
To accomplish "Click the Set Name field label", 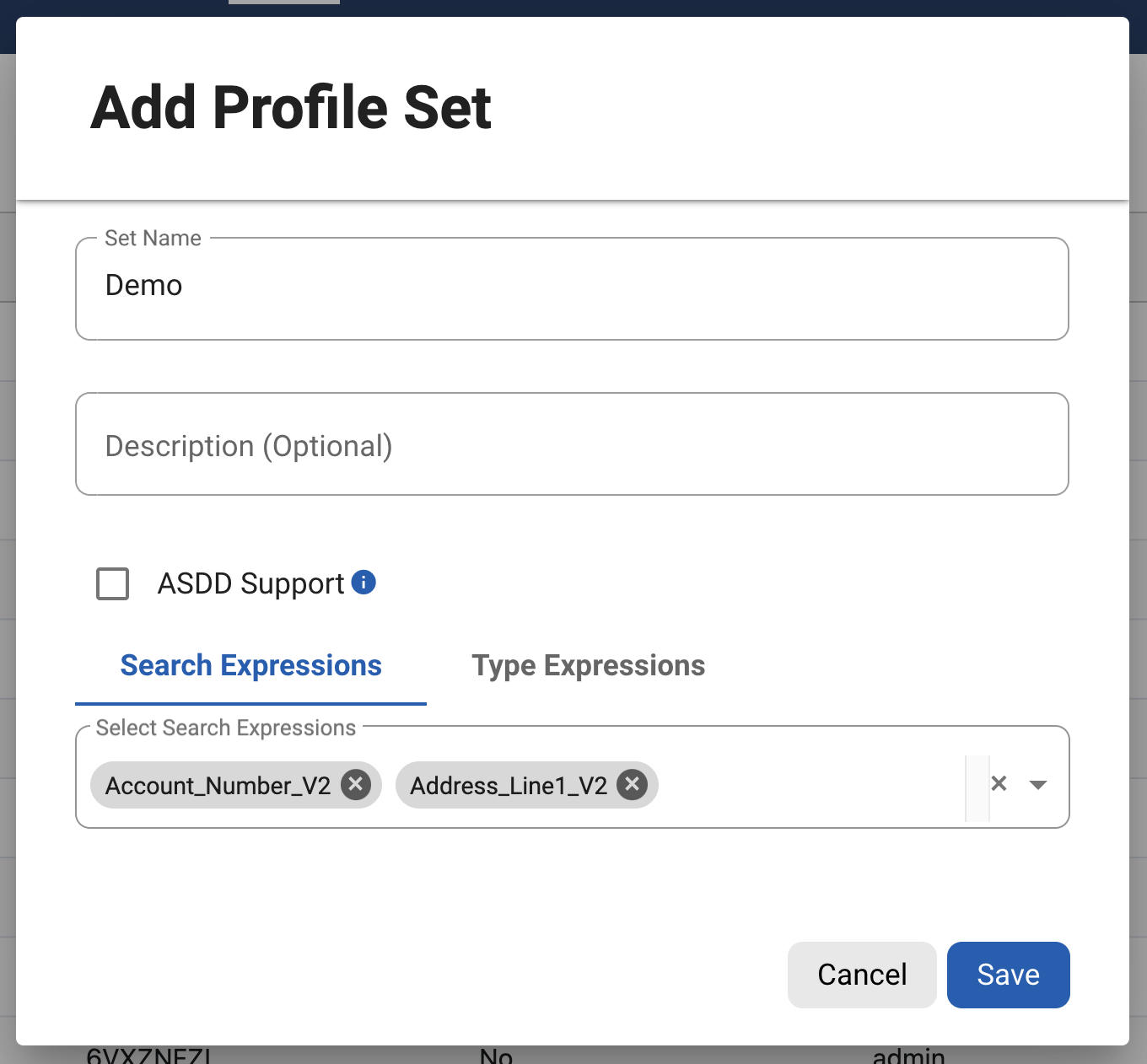I will [x=153, y=239].
